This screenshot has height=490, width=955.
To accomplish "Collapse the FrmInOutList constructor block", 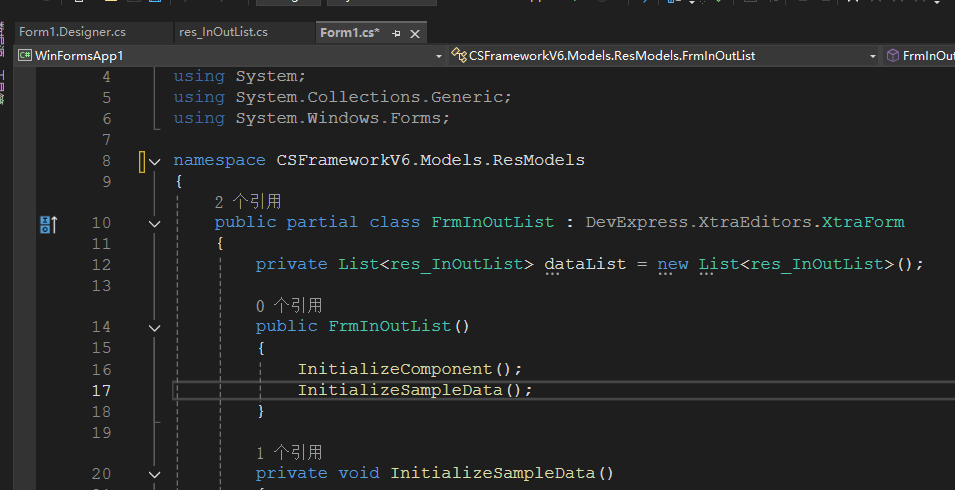I will 154,327.
